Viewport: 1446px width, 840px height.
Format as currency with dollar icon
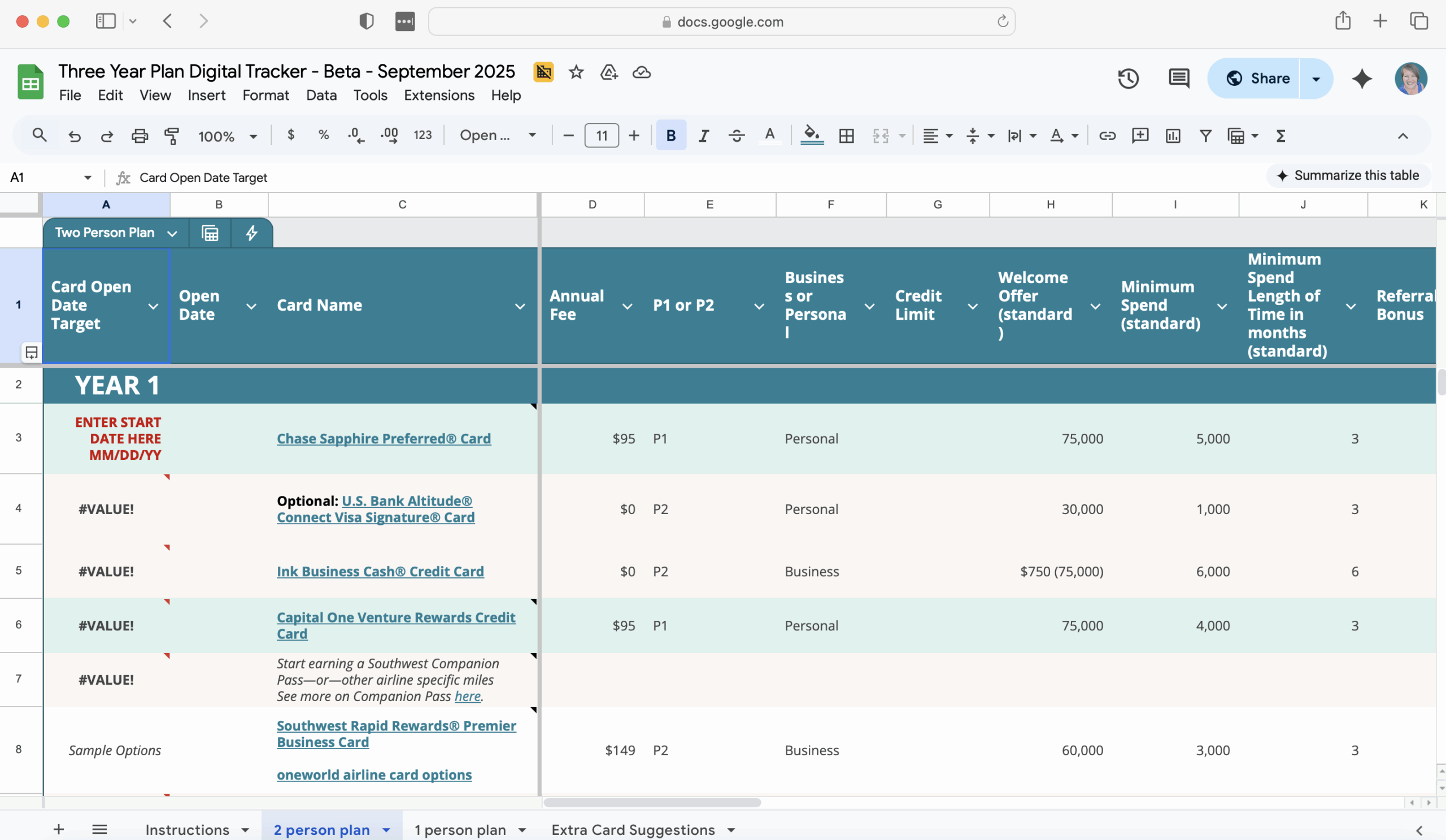coord(291,136)
